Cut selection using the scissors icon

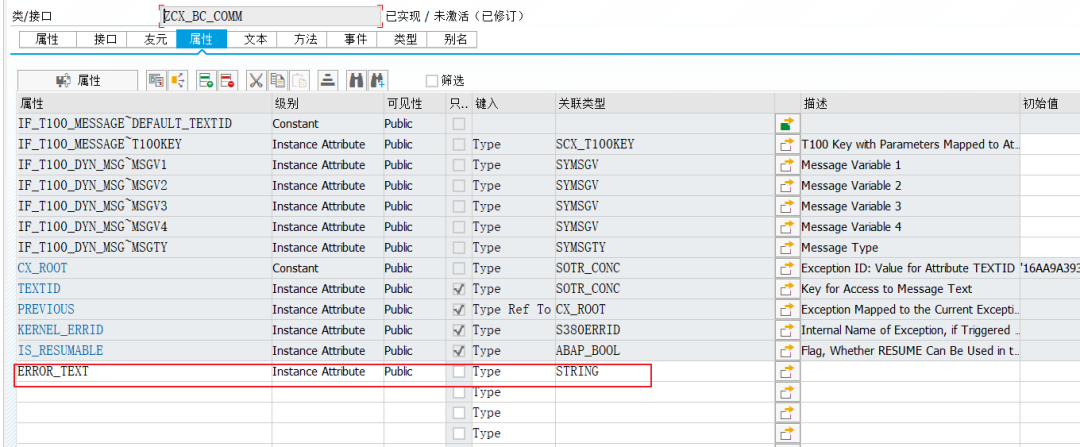click(x=256, y=81)
